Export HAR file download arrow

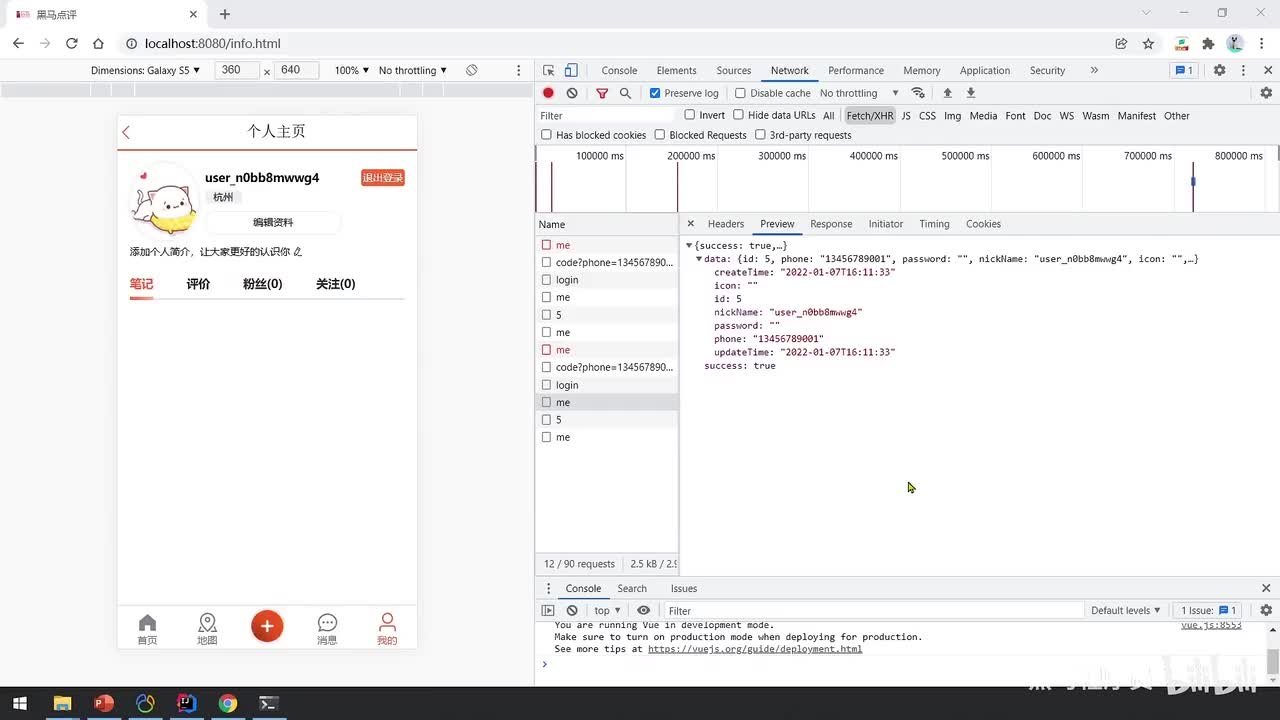[970, 93]
